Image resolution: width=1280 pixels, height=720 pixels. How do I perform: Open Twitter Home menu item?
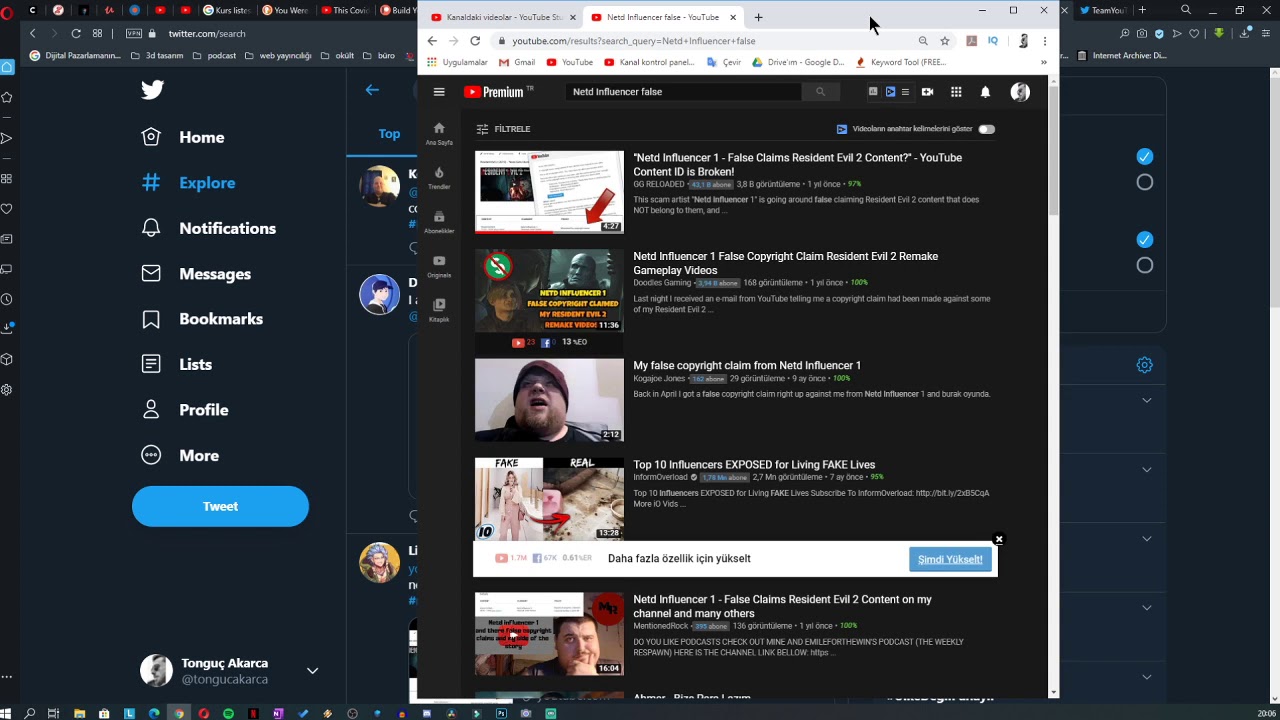pyautogui.click(x=183, y=137)
